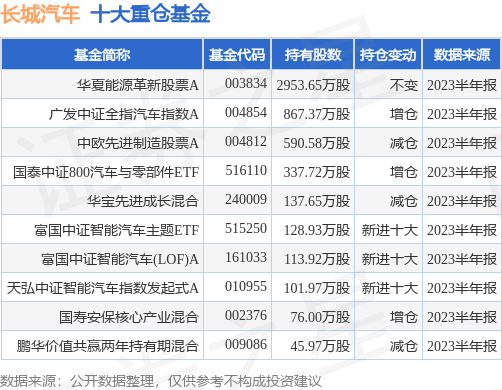Click 2023半年报 in the 515250 row
Screen dimensions: 502x390
462,230
